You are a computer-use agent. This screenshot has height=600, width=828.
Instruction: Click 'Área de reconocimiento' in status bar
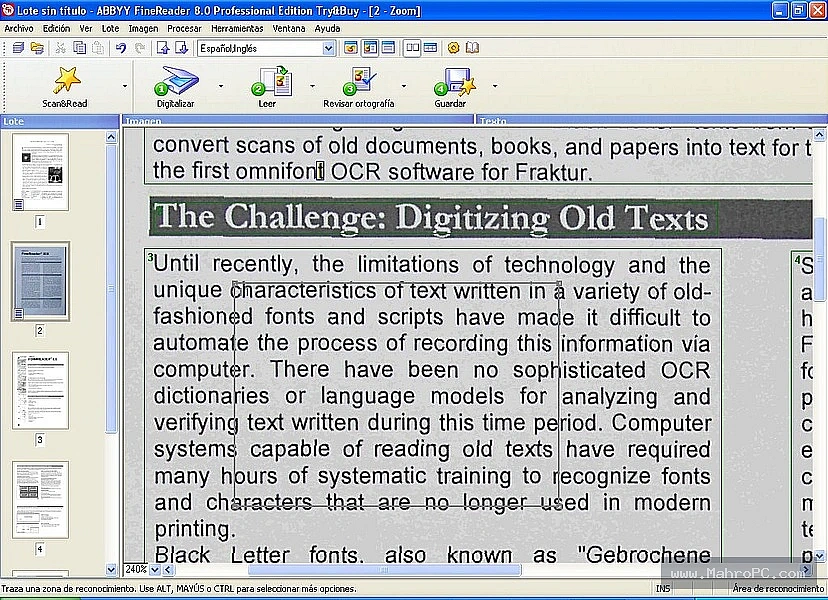click(777, 588)
